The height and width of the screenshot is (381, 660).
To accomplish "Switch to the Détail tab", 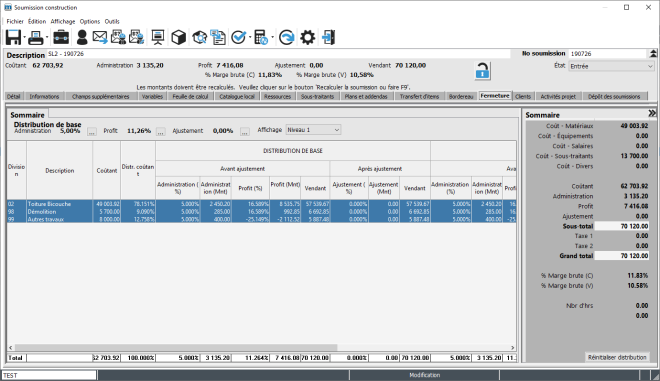I will [x=13, y=96].
